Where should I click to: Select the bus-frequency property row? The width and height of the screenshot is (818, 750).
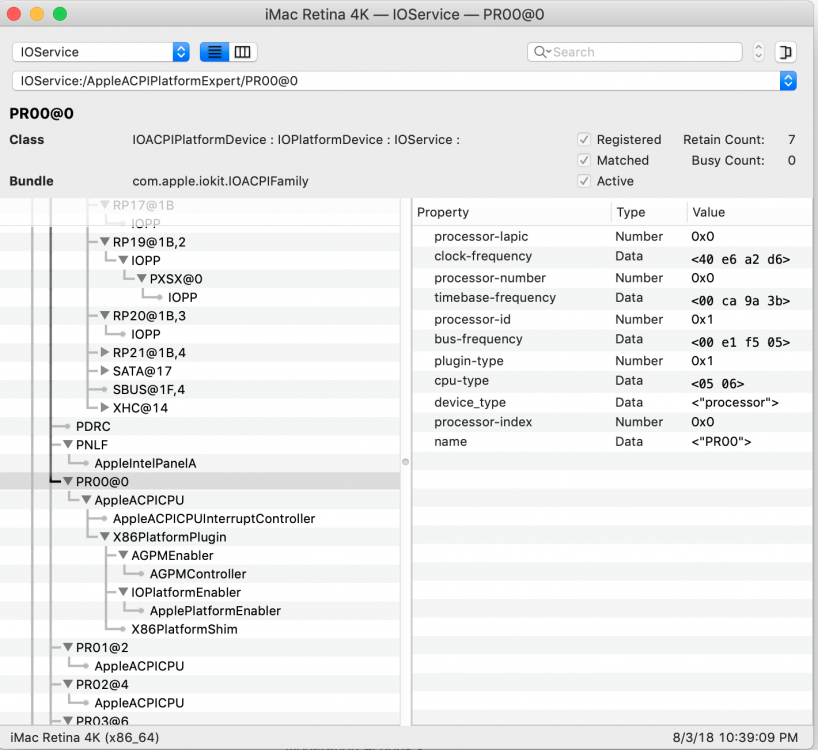point(612,340)
